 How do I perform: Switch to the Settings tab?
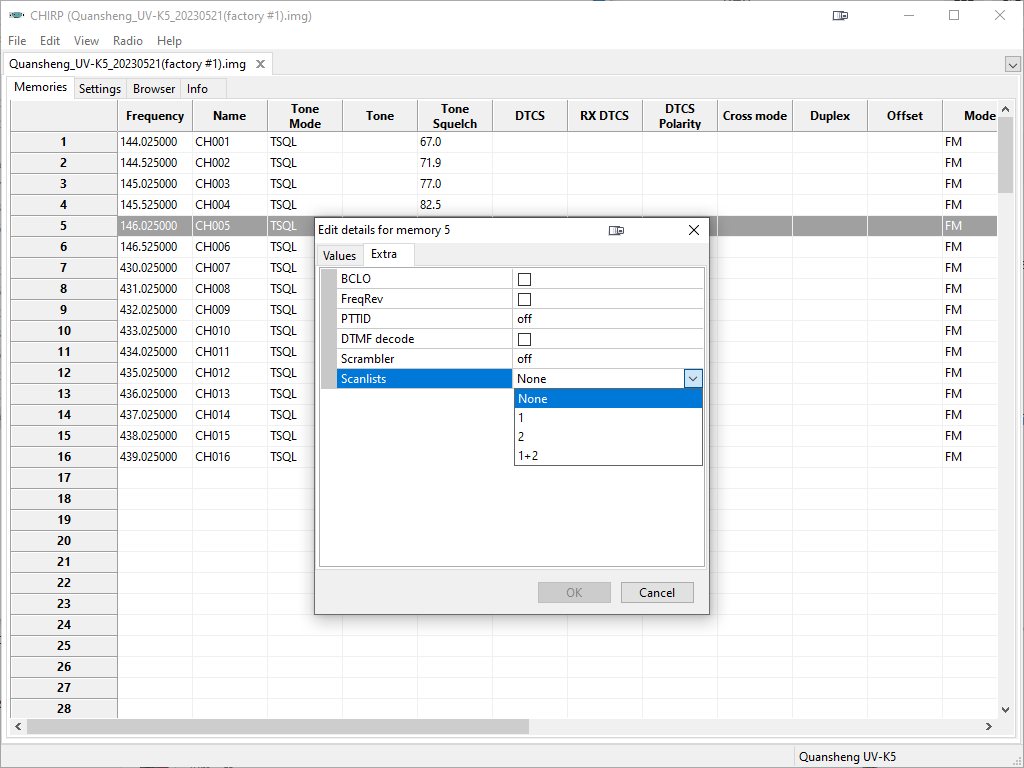pos(100,89)
